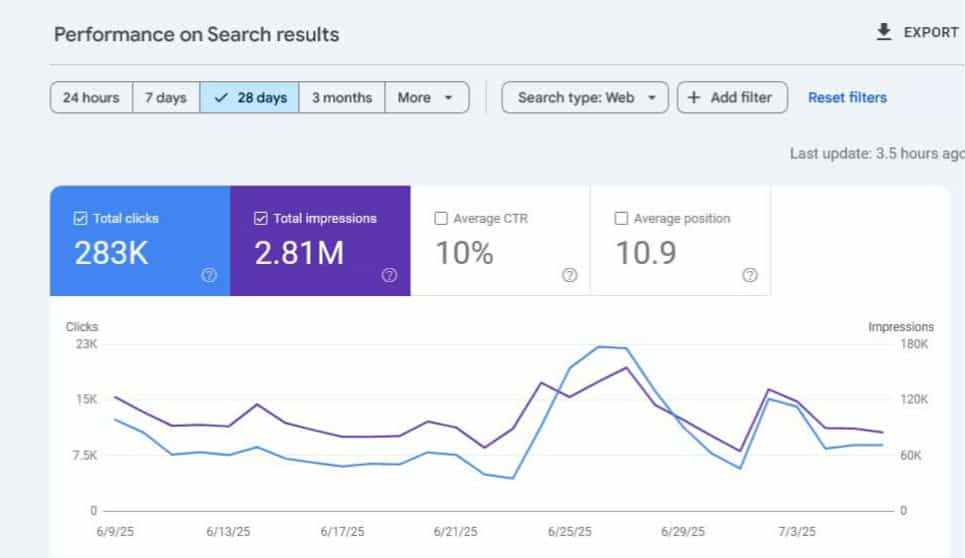The width and height of the screenshot is (965, 558).
Task: Click help icon on Average position card
Action: click(x=749, y=276)
